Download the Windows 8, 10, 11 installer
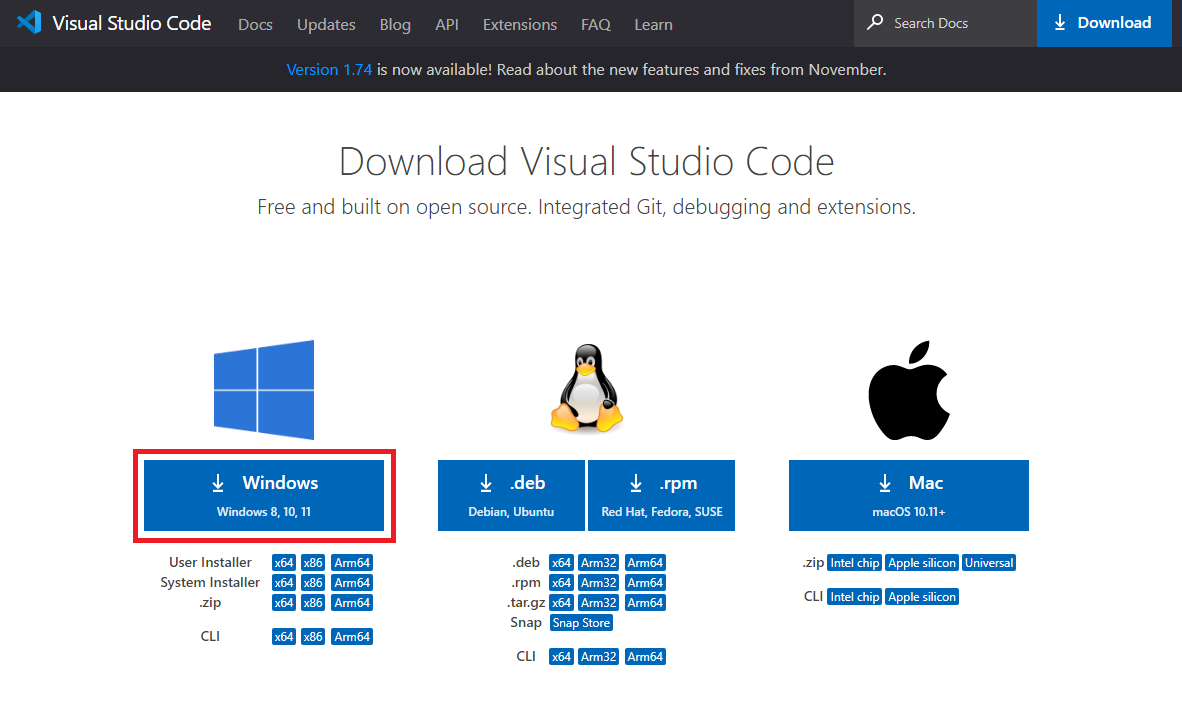1182x706 pixels. [264, 495]
